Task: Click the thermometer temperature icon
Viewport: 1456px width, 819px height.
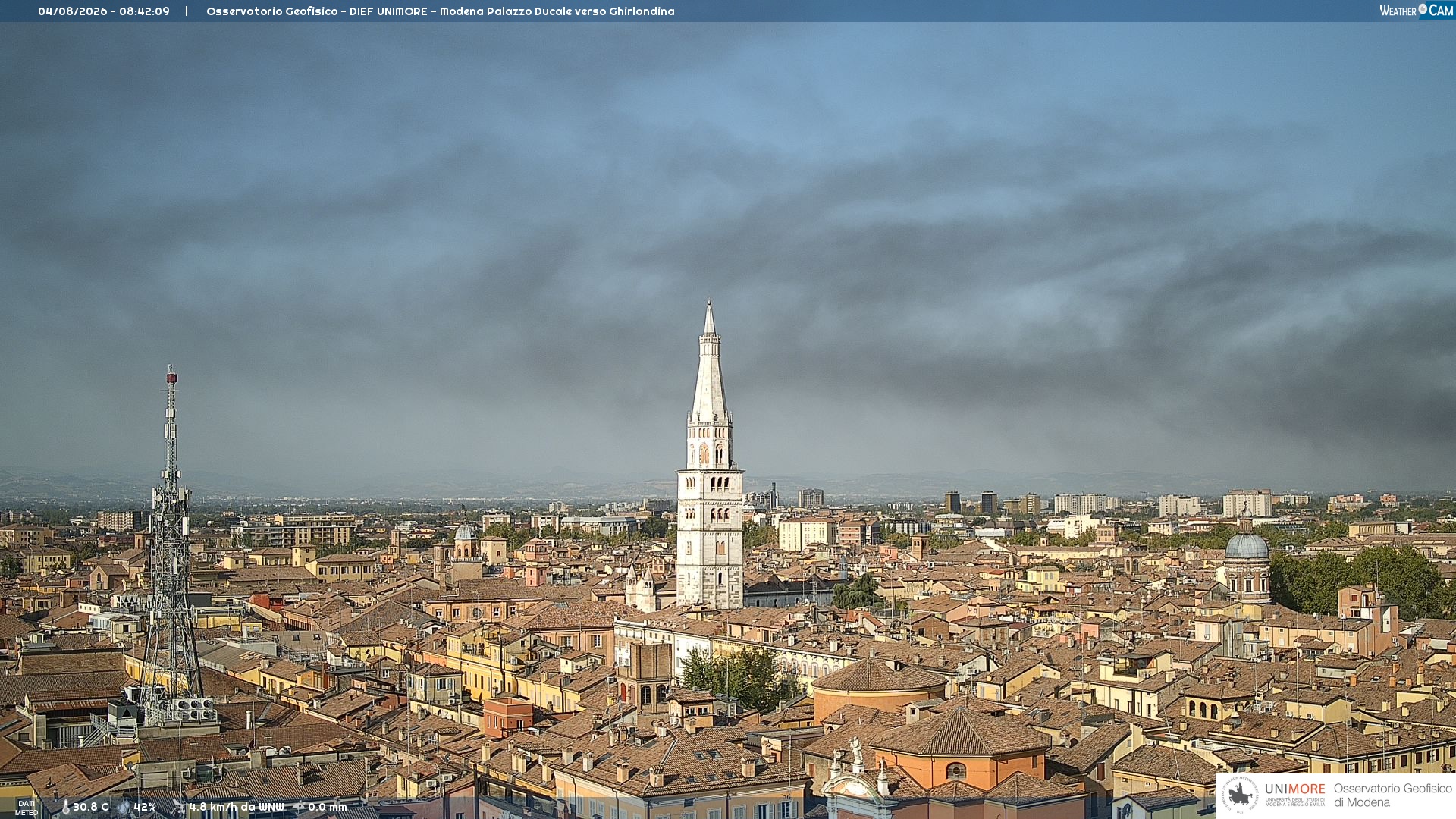Action: [x=65, y=808]
